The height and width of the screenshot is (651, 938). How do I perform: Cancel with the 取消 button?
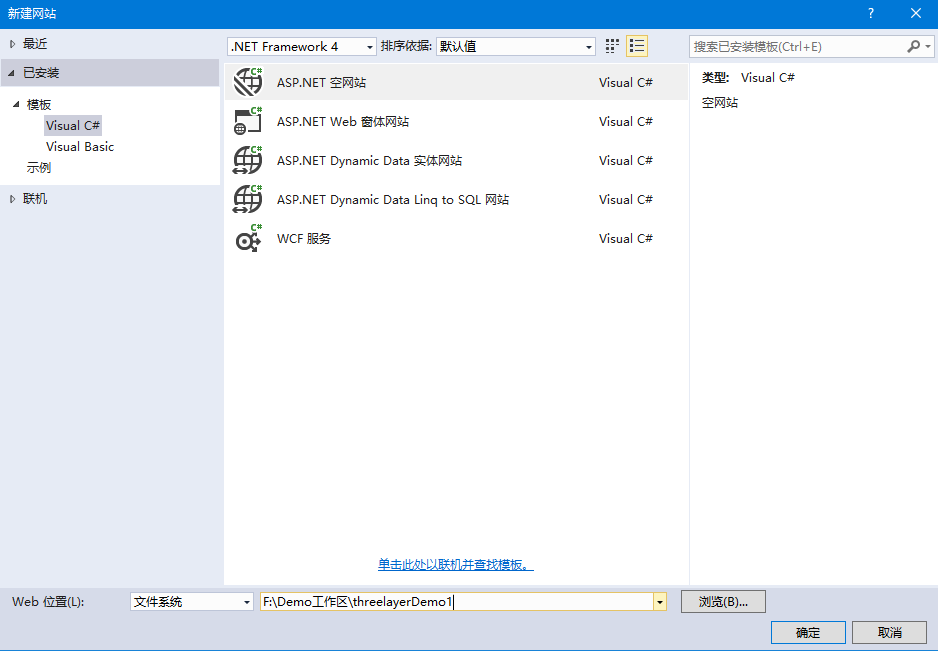[890, 632]
